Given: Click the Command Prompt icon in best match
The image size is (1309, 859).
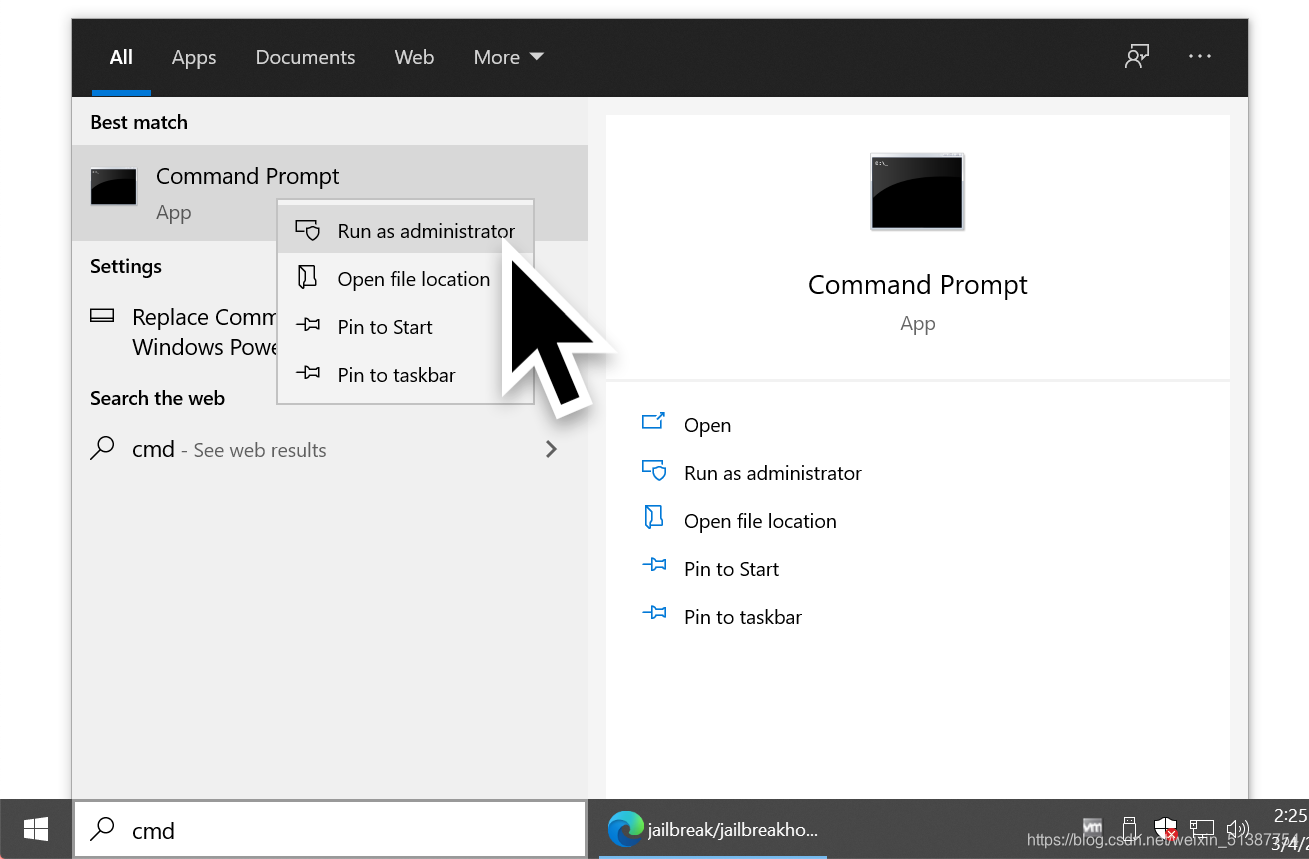Looking at the screenshot, I should pyautogui.click(x=113, y=187).
